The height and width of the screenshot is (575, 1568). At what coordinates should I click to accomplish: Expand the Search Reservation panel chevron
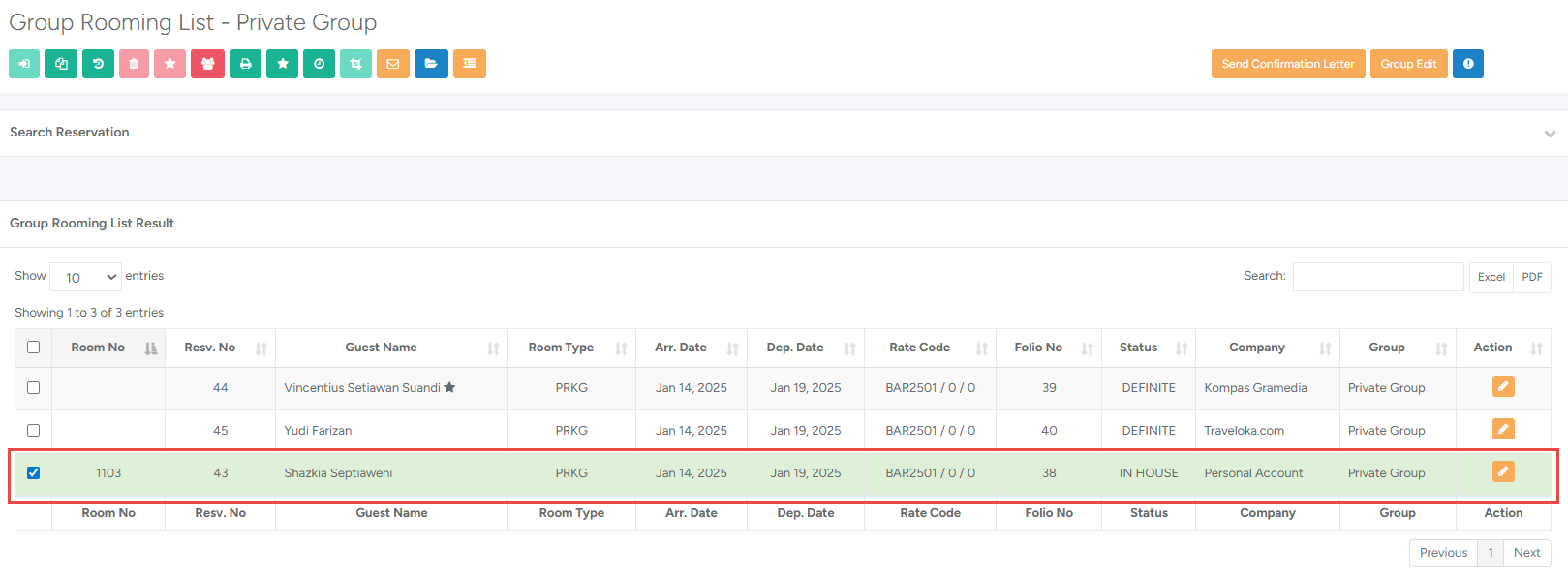(1550, 134)
